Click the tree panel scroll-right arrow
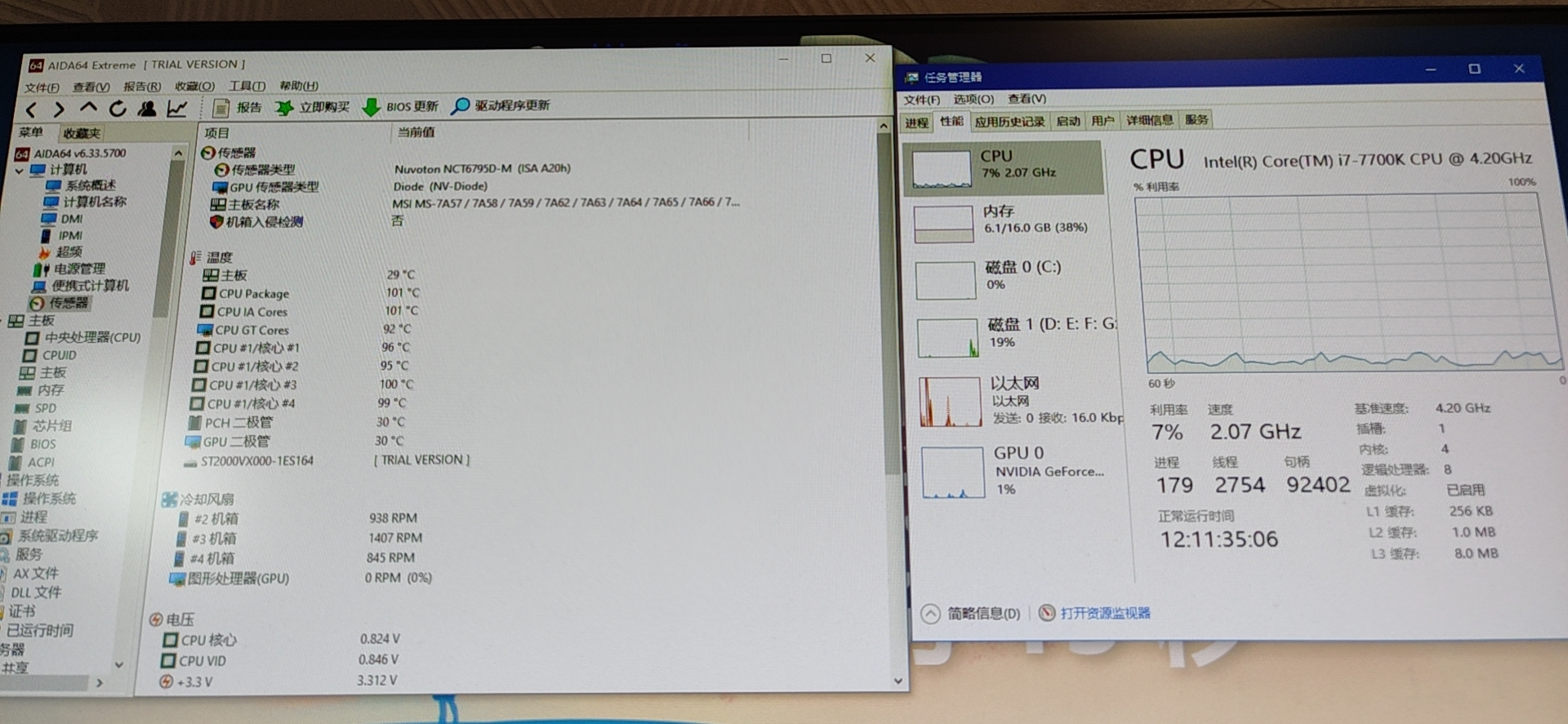The height and width of the screenshot is (724, 1568). [x=100, y=683]
